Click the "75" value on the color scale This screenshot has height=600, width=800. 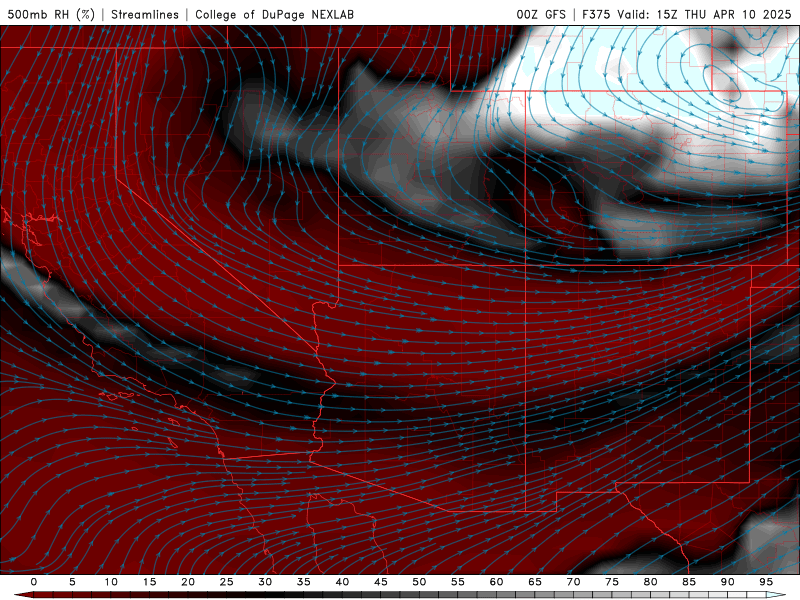[x=612, y=582]
